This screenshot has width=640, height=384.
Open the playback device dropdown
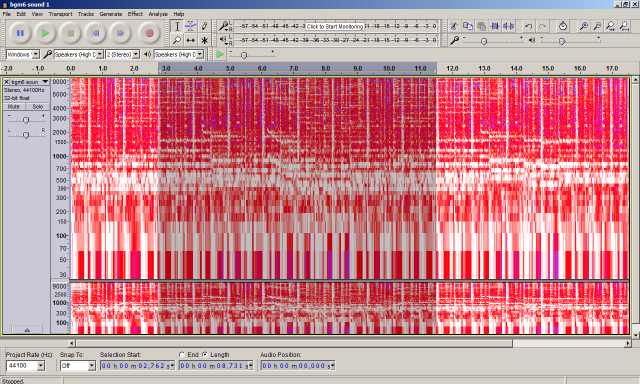point(179,54)
